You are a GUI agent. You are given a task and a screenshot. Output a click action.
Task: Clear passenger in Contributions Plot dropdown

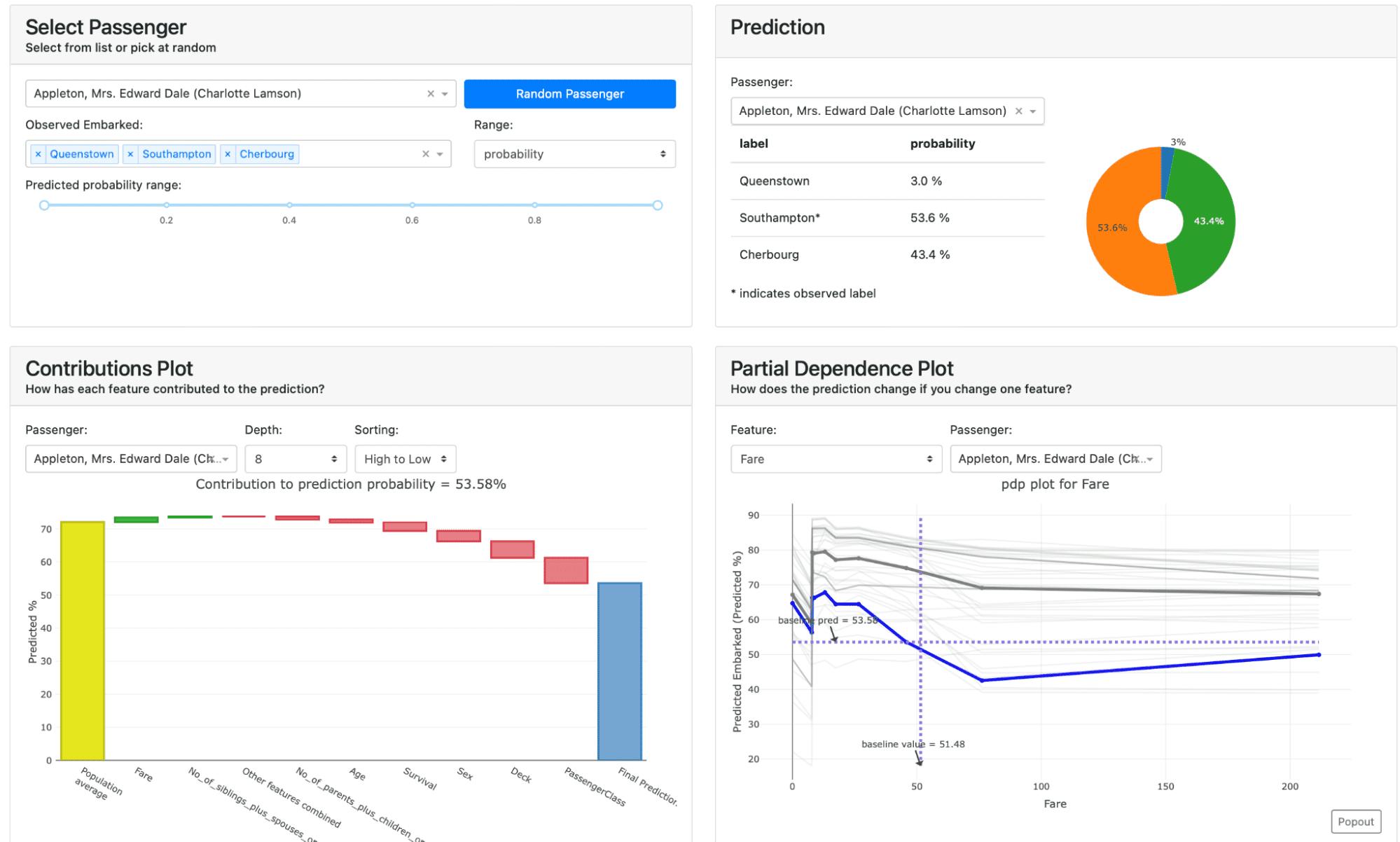[213, 459]
